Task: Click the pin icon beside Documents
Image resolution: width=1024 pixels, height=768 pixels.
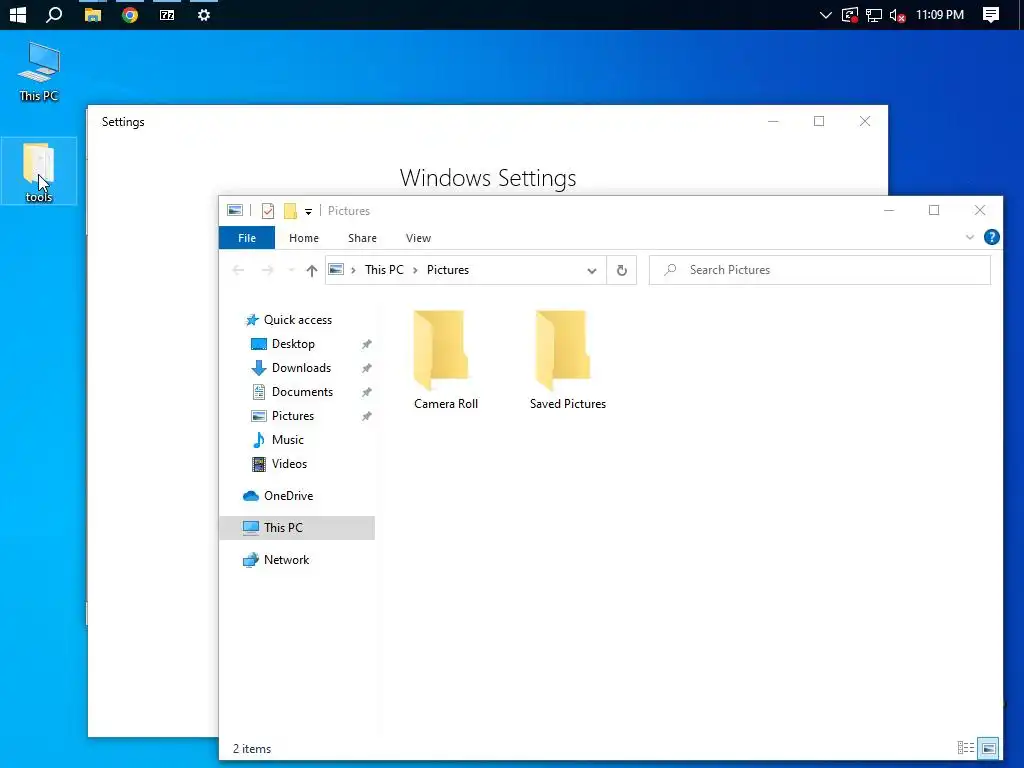Action: click(366, 392)
